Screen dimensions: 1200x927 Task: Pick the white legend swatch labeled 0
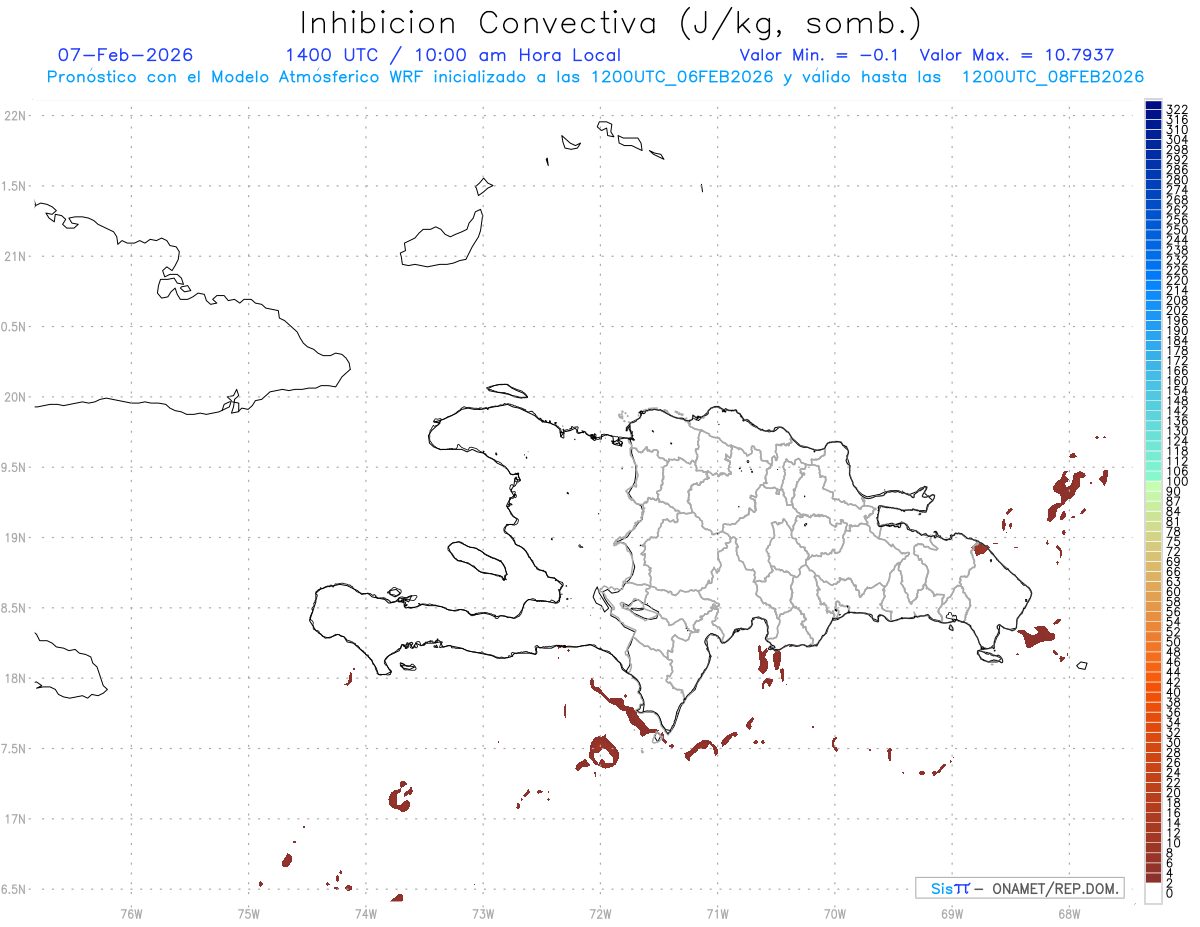point(1153,893)
